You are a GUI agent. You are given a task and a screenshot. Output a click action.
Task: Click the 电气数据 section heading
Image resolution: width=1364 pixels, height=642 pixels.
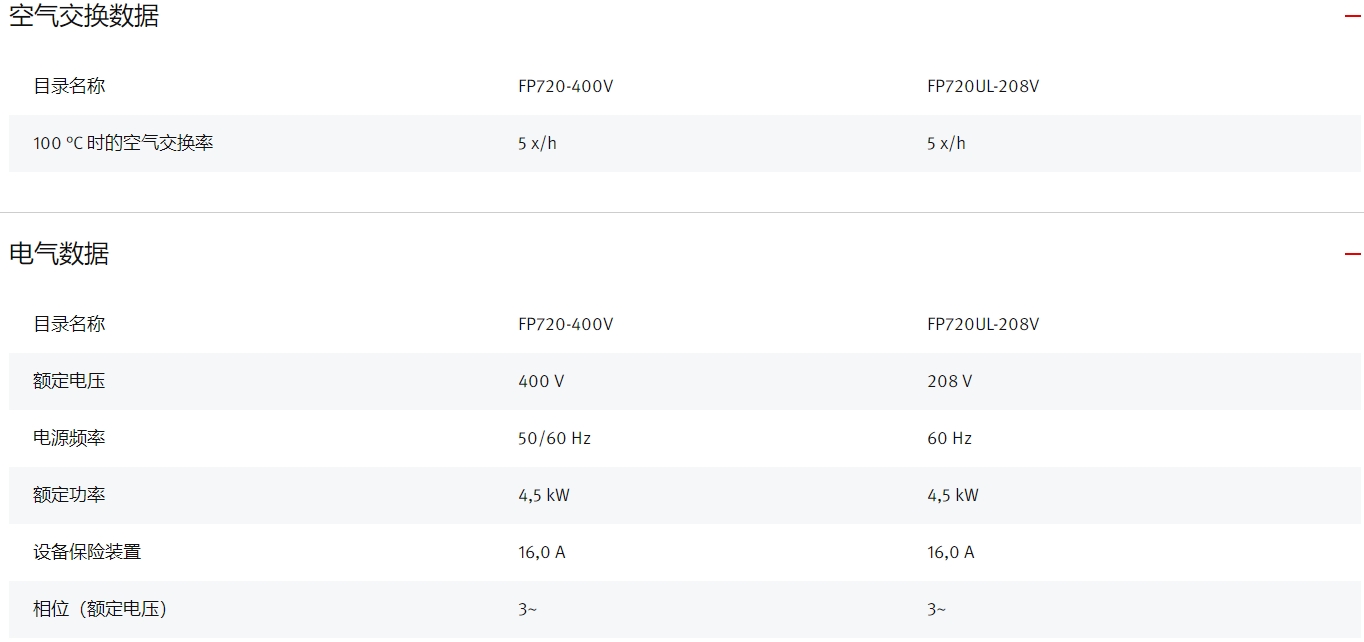(59, 254)
